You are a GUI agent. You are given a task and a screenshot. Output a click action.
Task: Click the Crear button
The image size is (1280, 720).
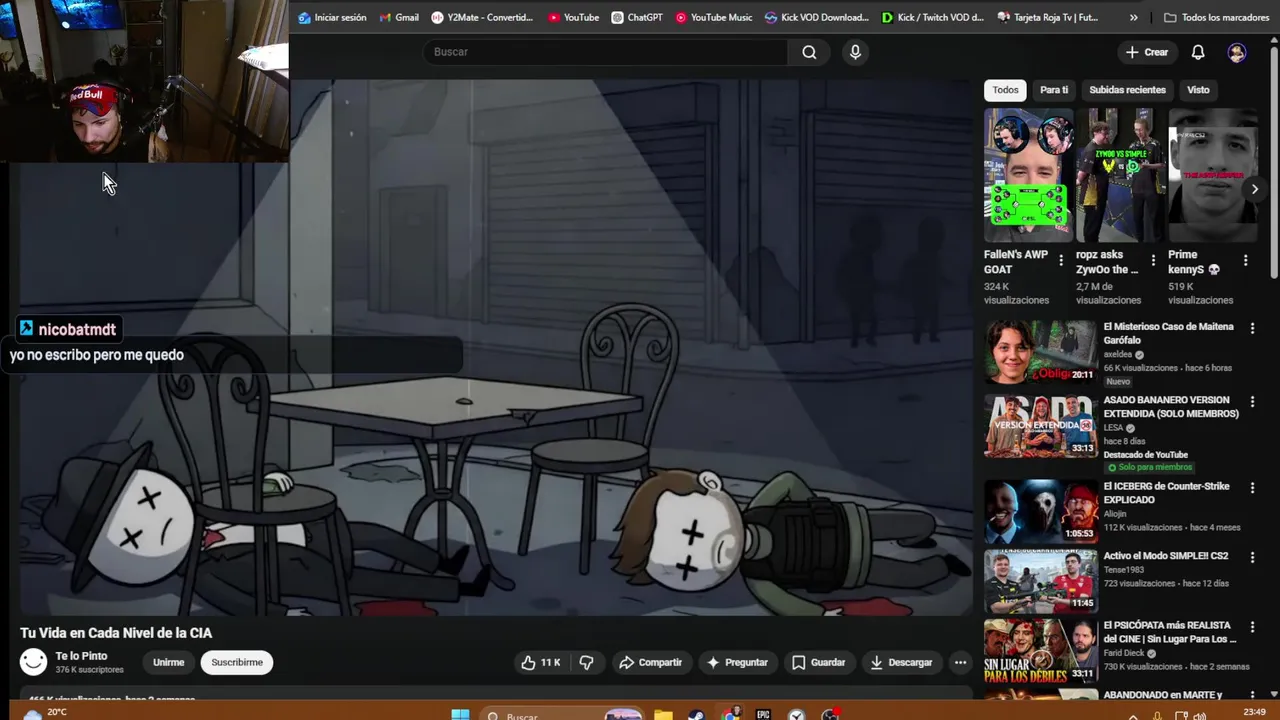(1146, 52)
